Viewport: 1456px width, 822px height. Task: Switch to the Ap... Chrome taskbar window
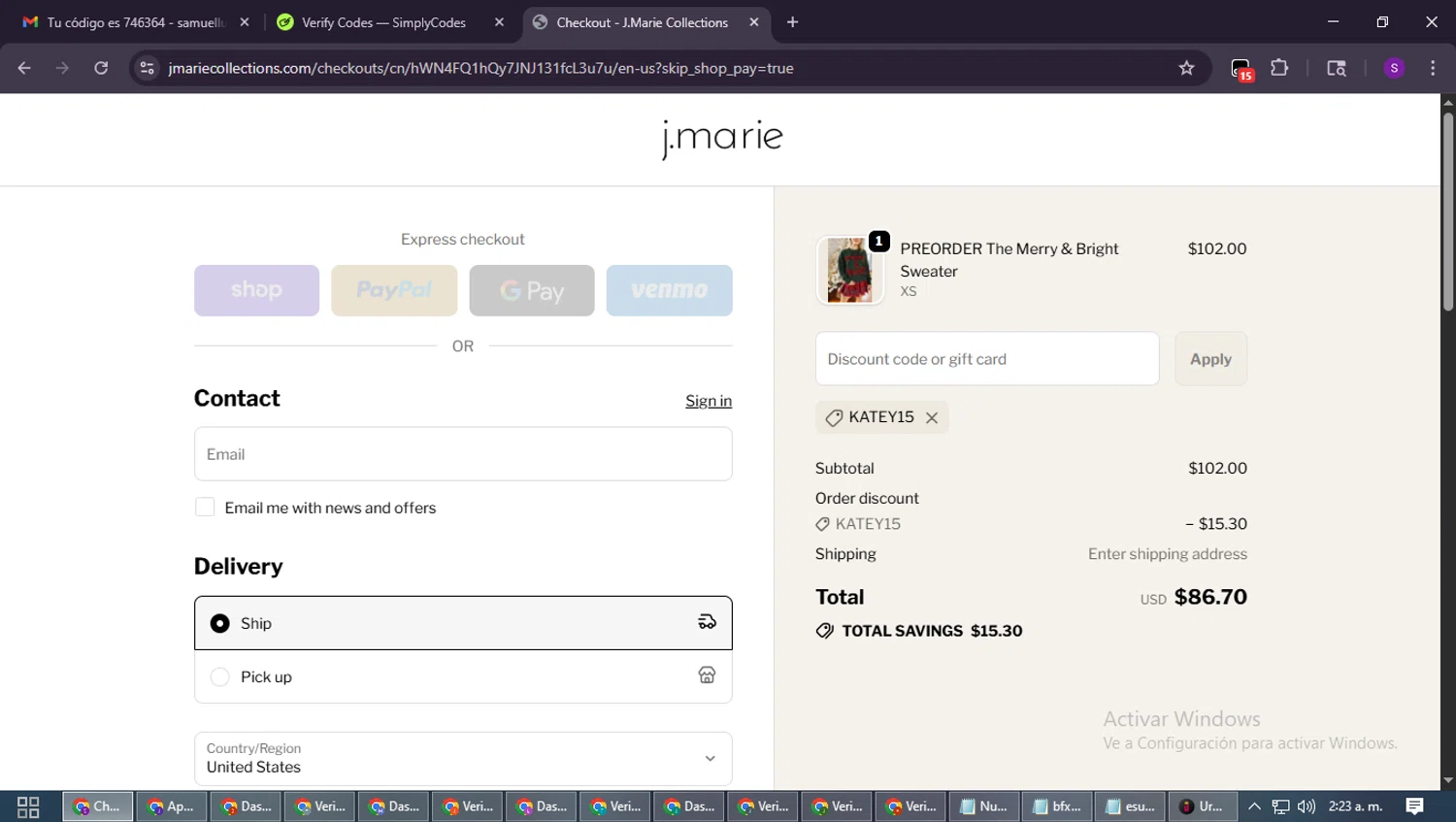pyautogui.click(x=172, y=806)
